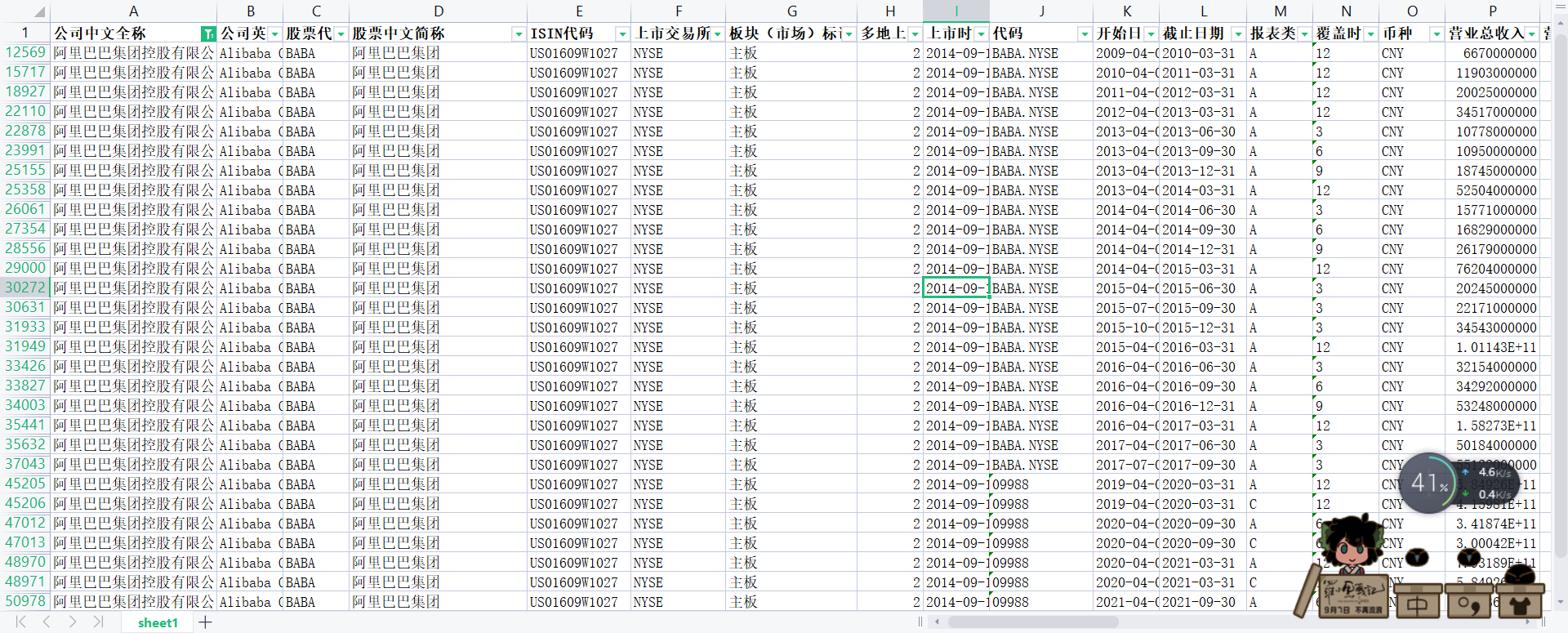Select column A header
Image resolution: width=1568 pixels, height=633 pixels.
pos(134,11)
